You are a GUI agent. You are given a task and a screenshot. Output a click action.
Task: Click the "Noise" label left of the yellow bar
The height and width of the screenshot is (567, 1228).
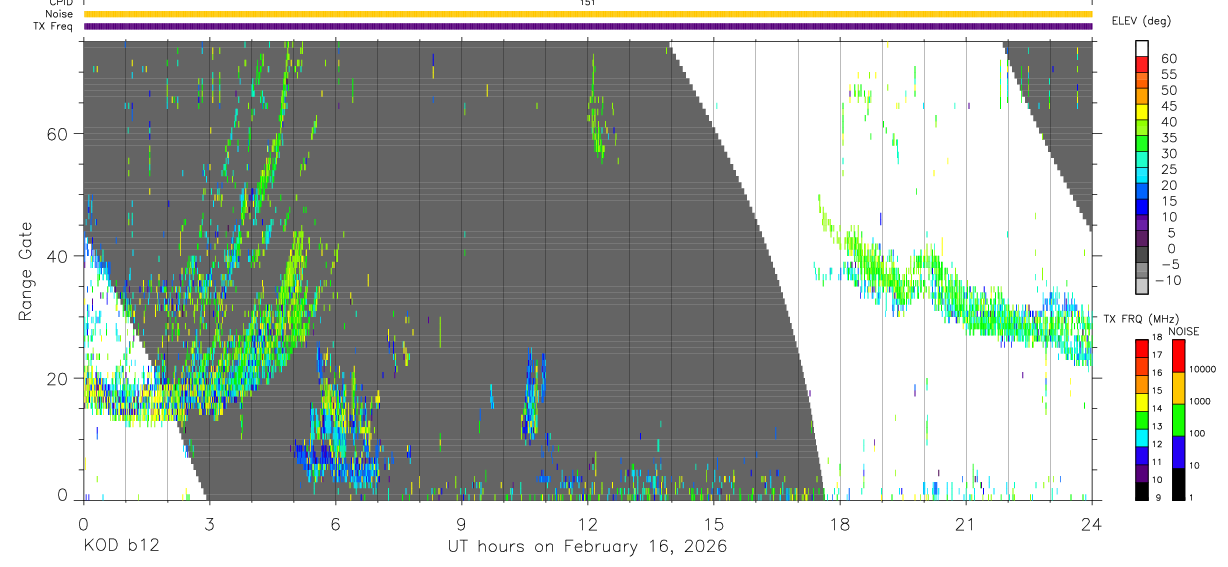coord(59,14)
